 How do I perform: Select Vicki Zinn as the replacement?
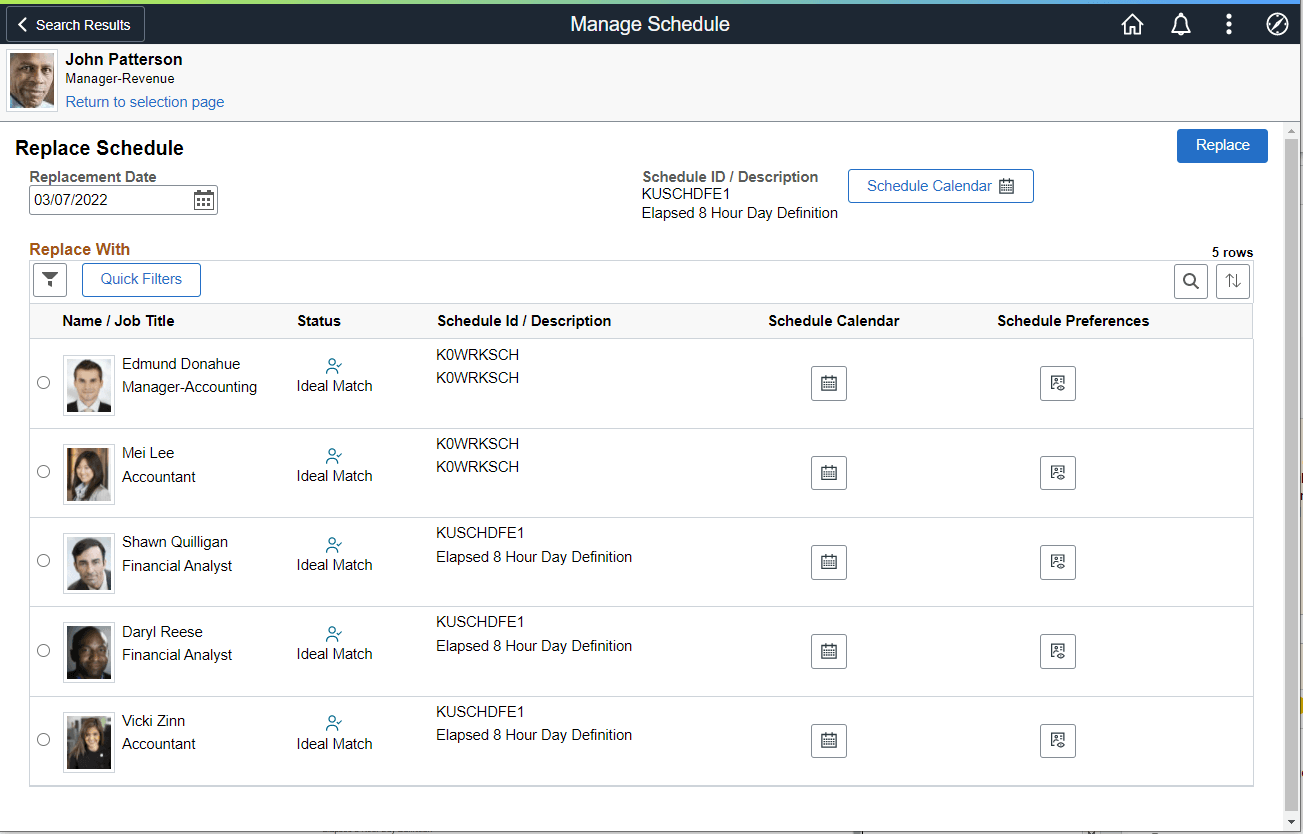tap(43, 739)
